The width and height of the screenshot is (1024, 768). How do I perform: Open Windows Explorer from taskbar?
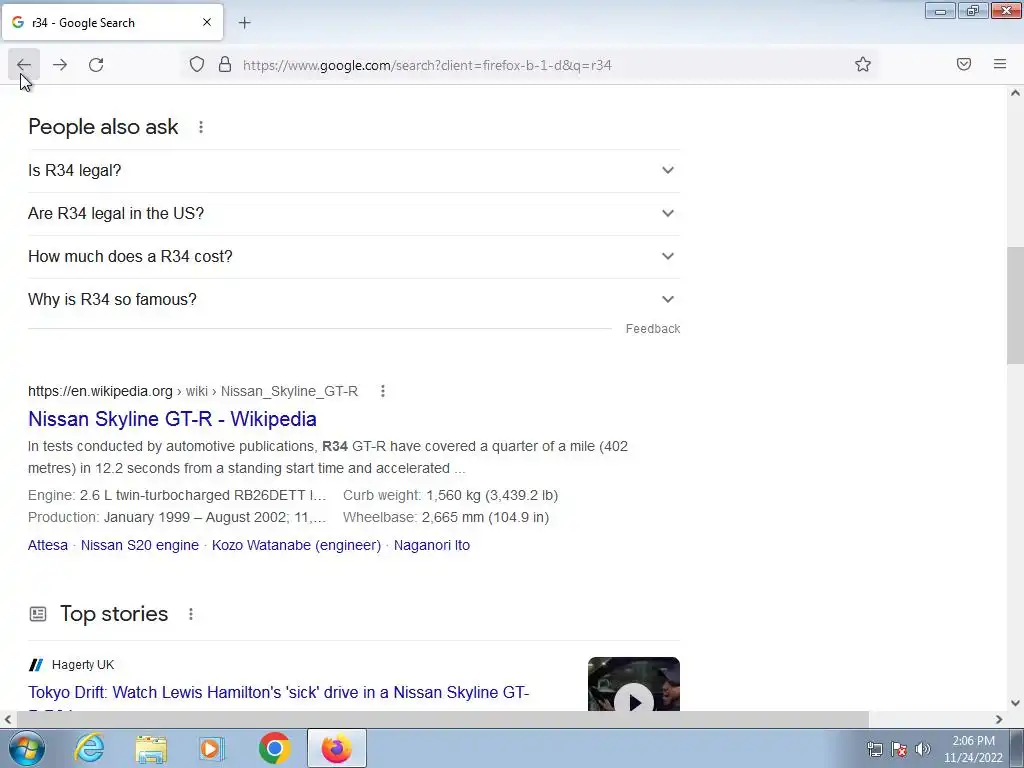pos(151,748)
